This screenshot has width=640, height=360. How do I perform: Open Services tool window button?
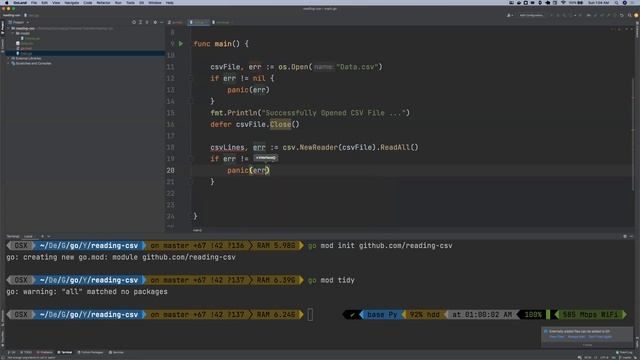point(116,352)
